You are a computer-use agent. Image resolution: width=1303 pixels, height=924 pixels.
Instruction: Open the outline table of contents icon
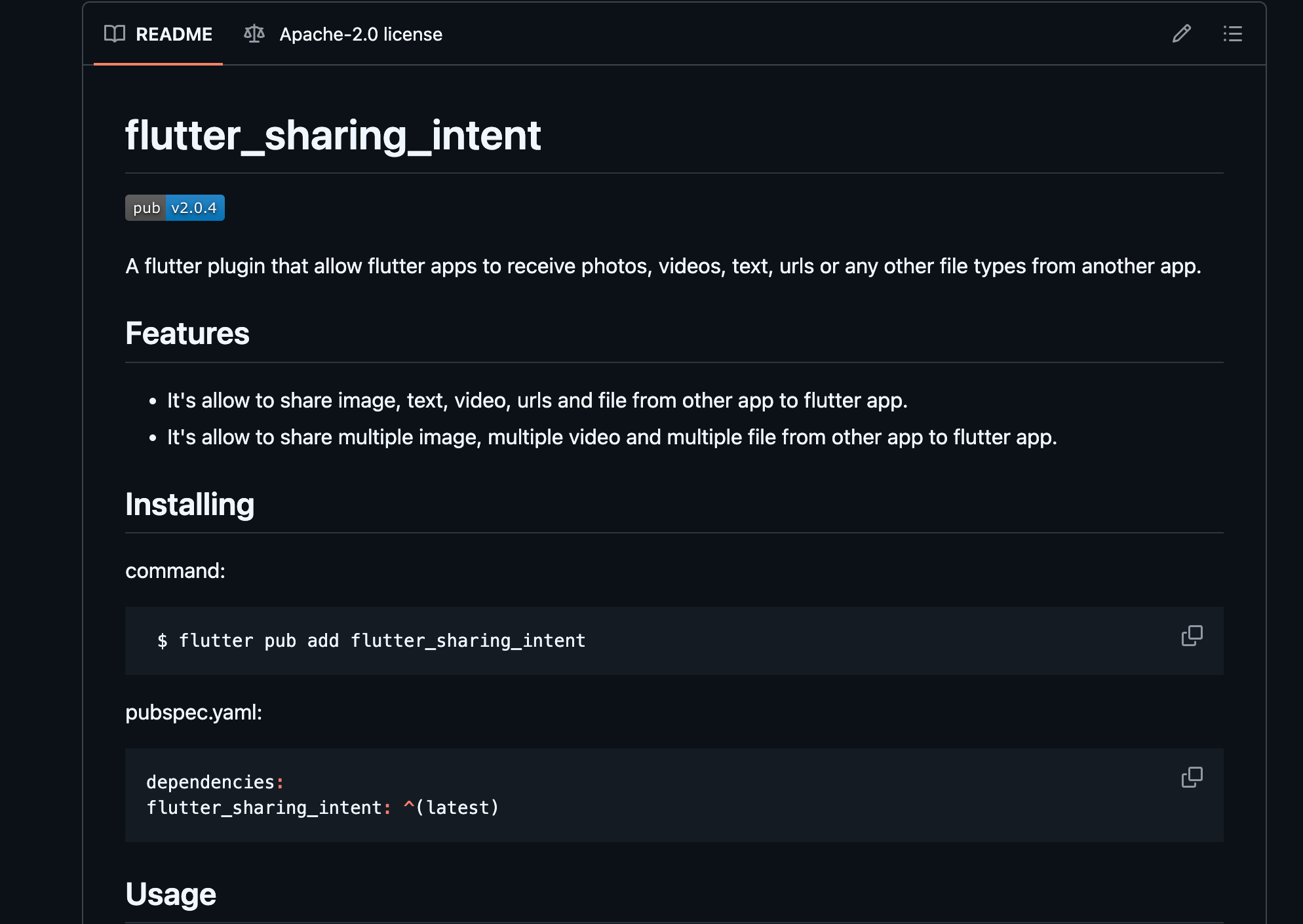(1232, 33)
